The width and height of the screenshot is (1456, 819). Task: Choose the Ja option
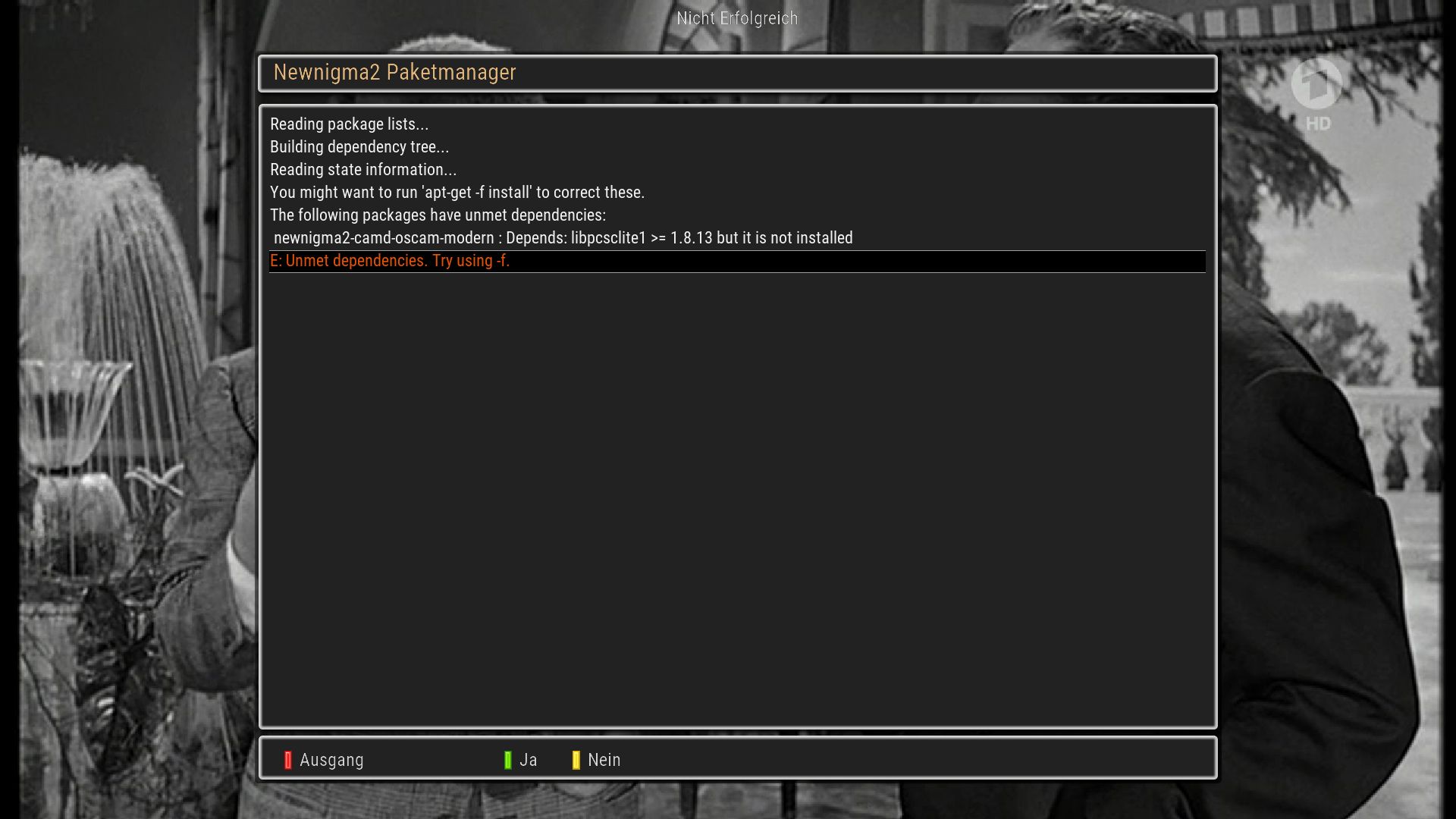click(529, 760)
